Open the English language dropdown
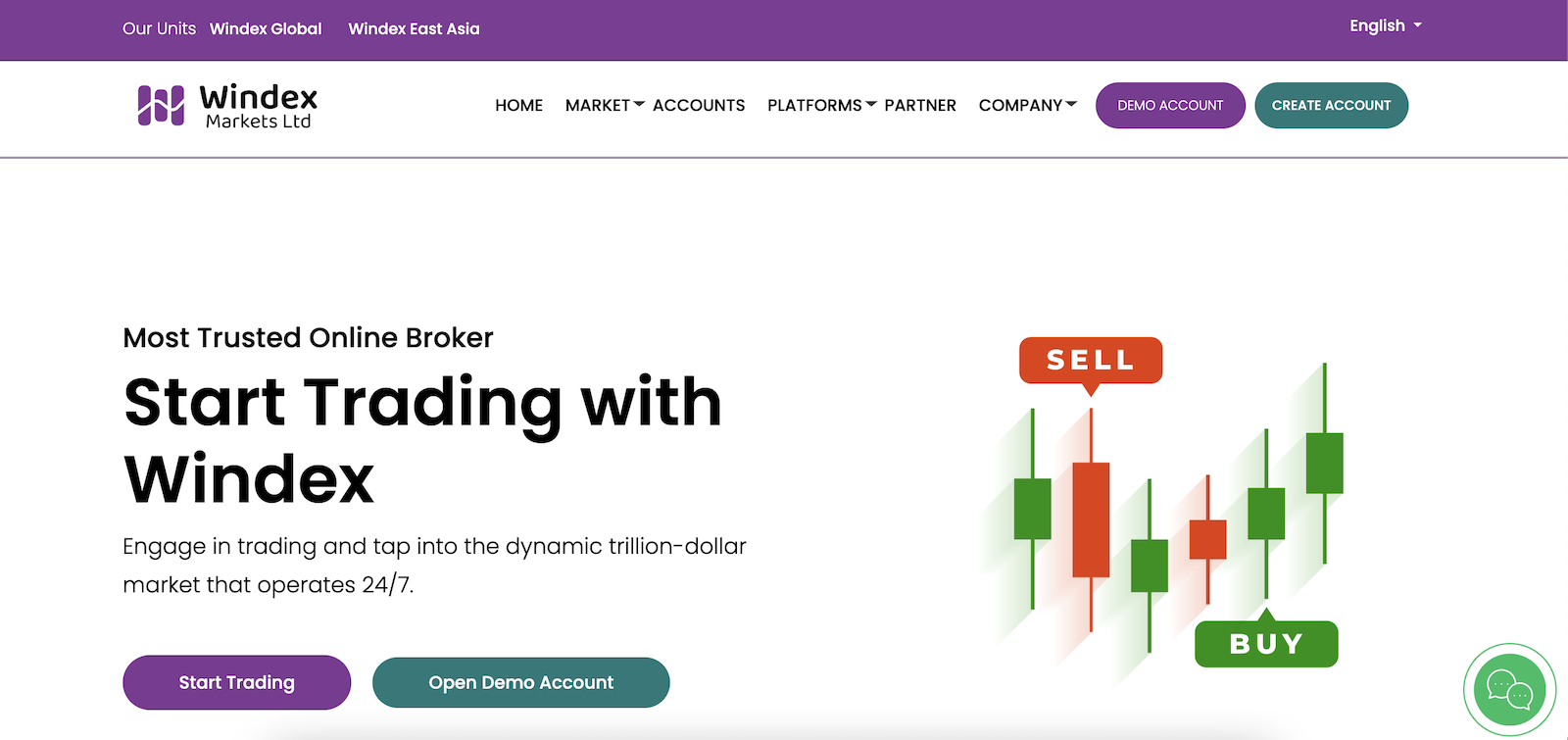The width and height of the screenshot is (1568, 740). [x=1385, y=26]
